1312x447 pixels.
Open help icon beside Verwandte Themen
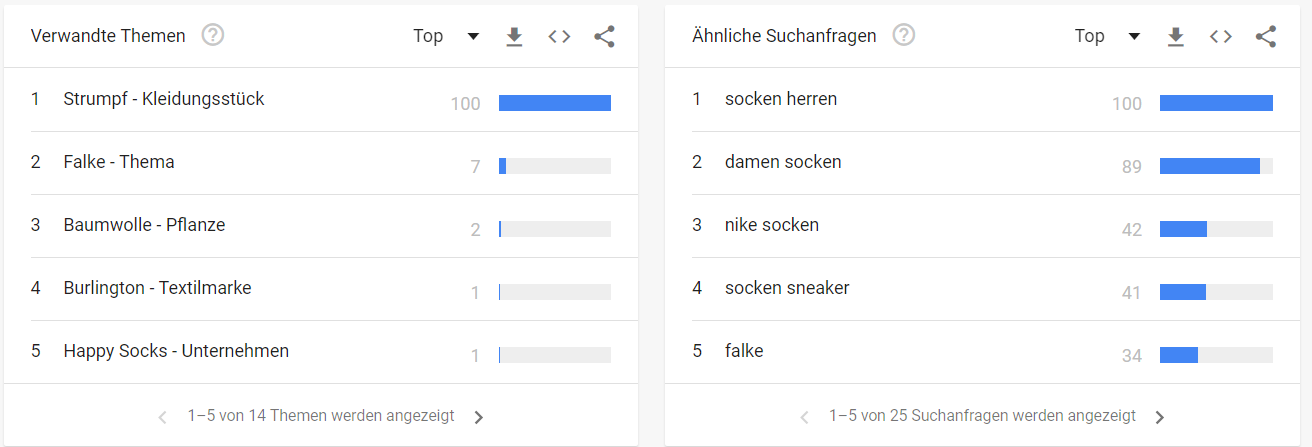pos(213,36)
